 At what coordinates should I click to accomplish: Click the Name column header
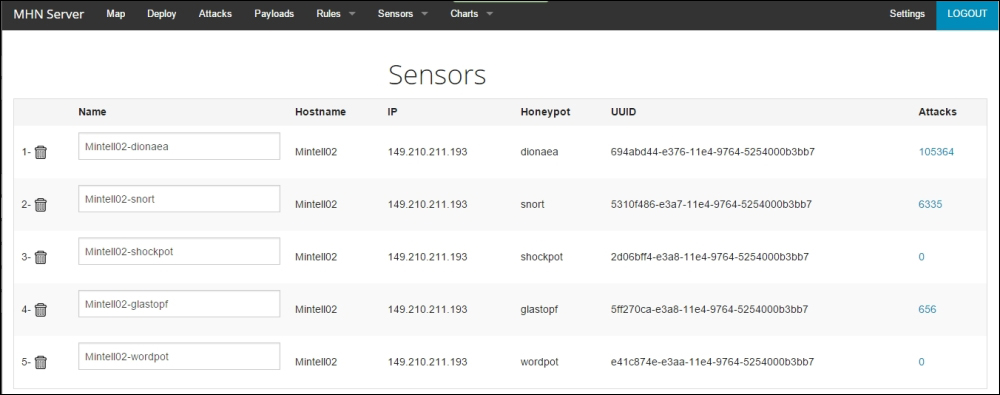pos(92,112)
